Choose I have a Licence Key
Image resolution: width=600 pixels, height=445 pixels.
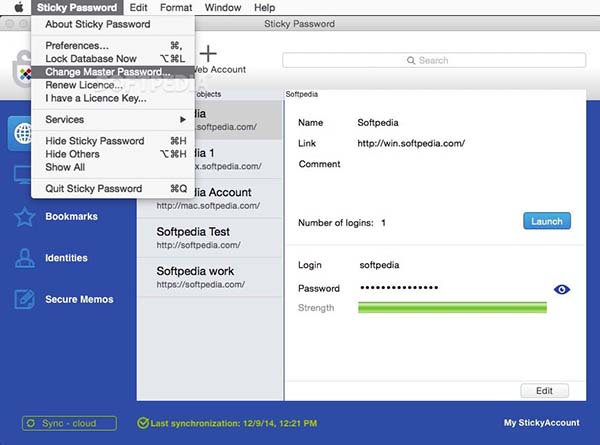point(113,98)
